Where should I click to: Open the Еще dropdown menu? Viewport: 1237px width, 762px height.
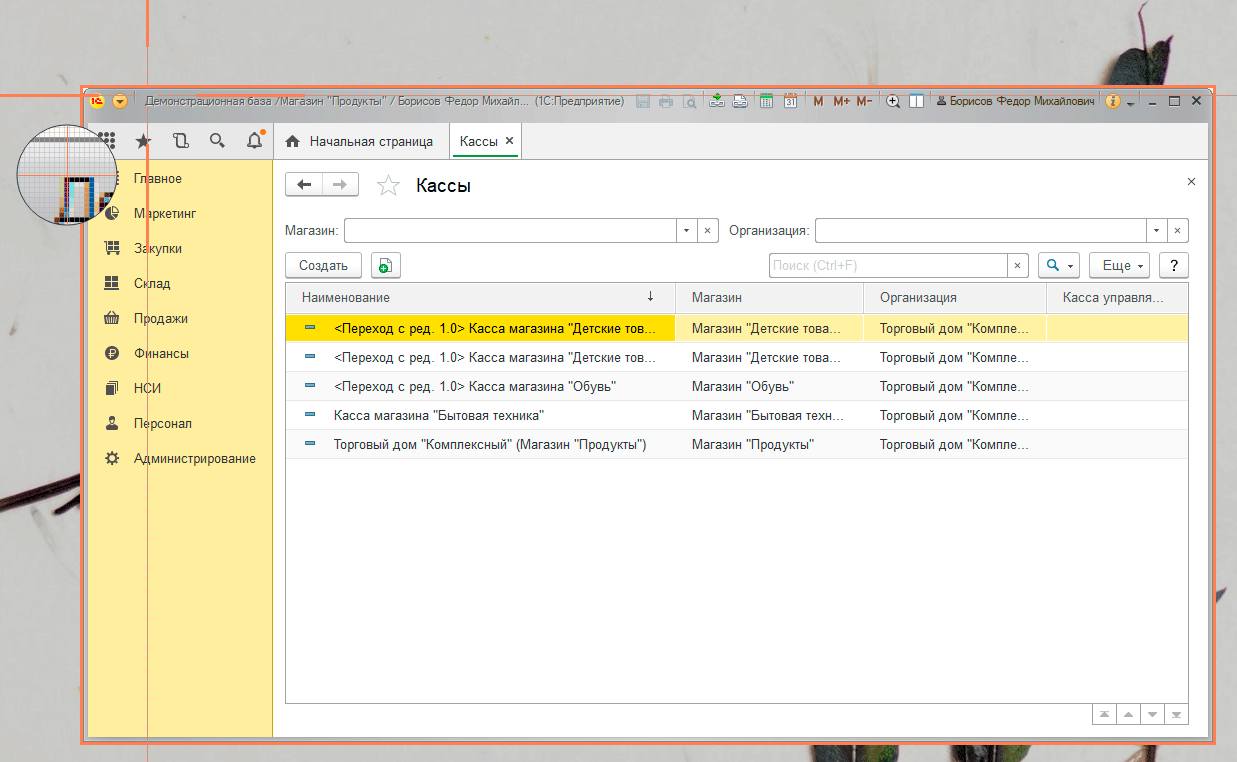click(x=1118, y=265)
